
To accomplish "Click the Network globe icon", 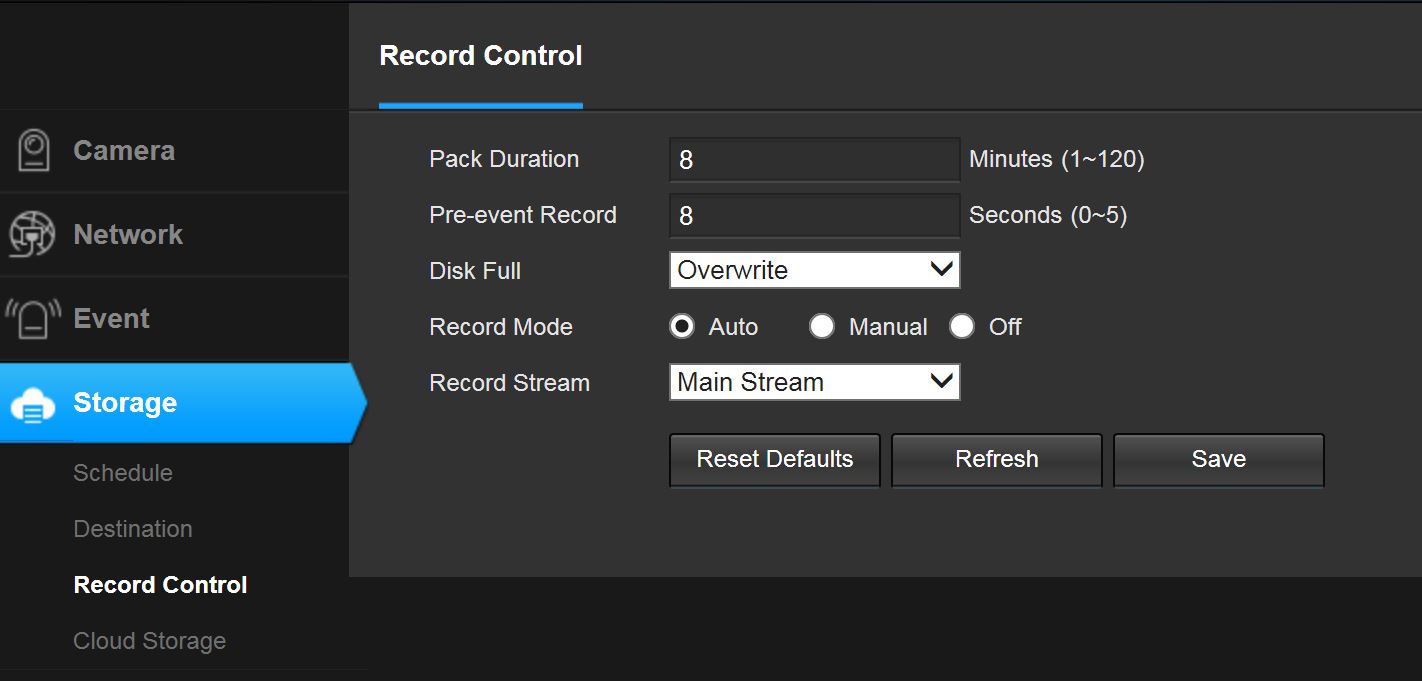I will coord(32,235).
